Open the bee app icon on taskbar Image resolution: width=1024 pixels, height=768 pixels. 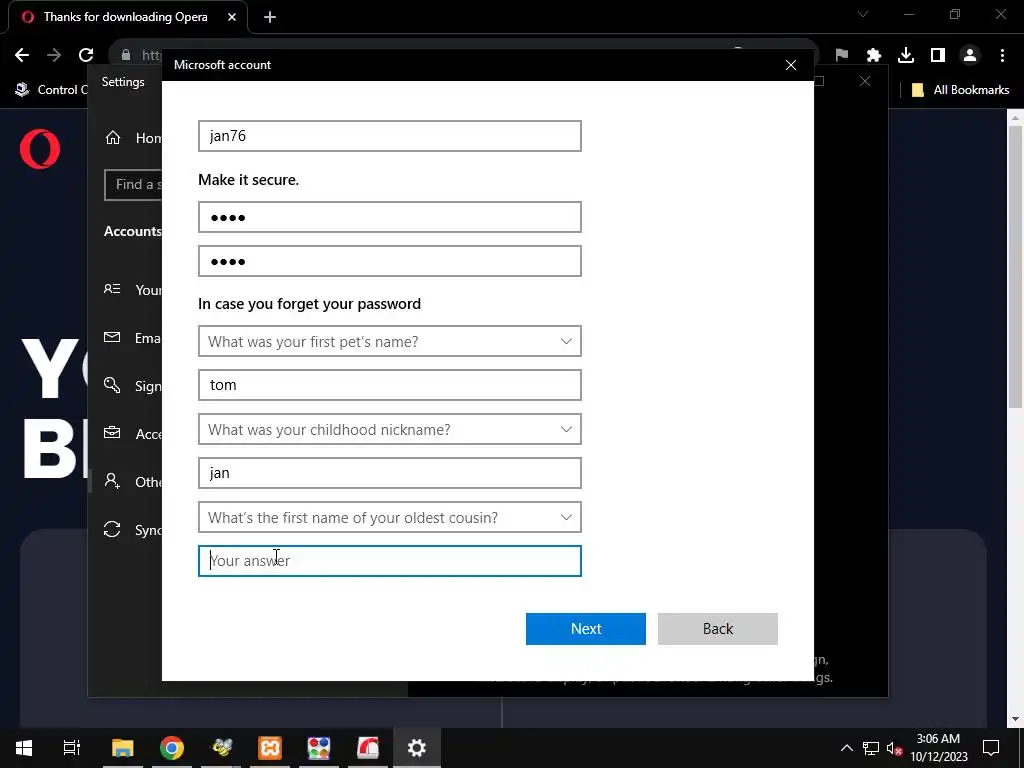pos(221,748)
